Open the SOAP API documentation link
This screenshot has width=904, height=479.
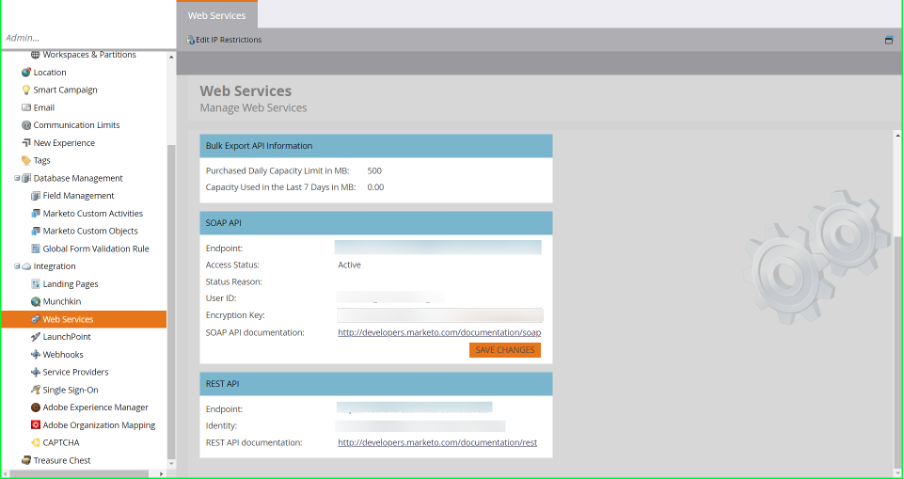coord(439,333)
